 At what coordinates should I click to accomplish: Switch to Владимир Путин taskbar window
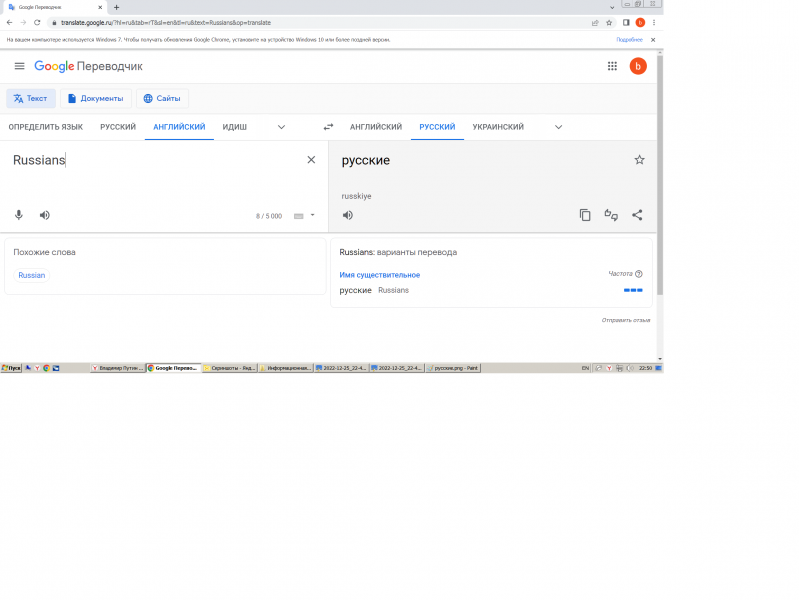click(118, 368)
